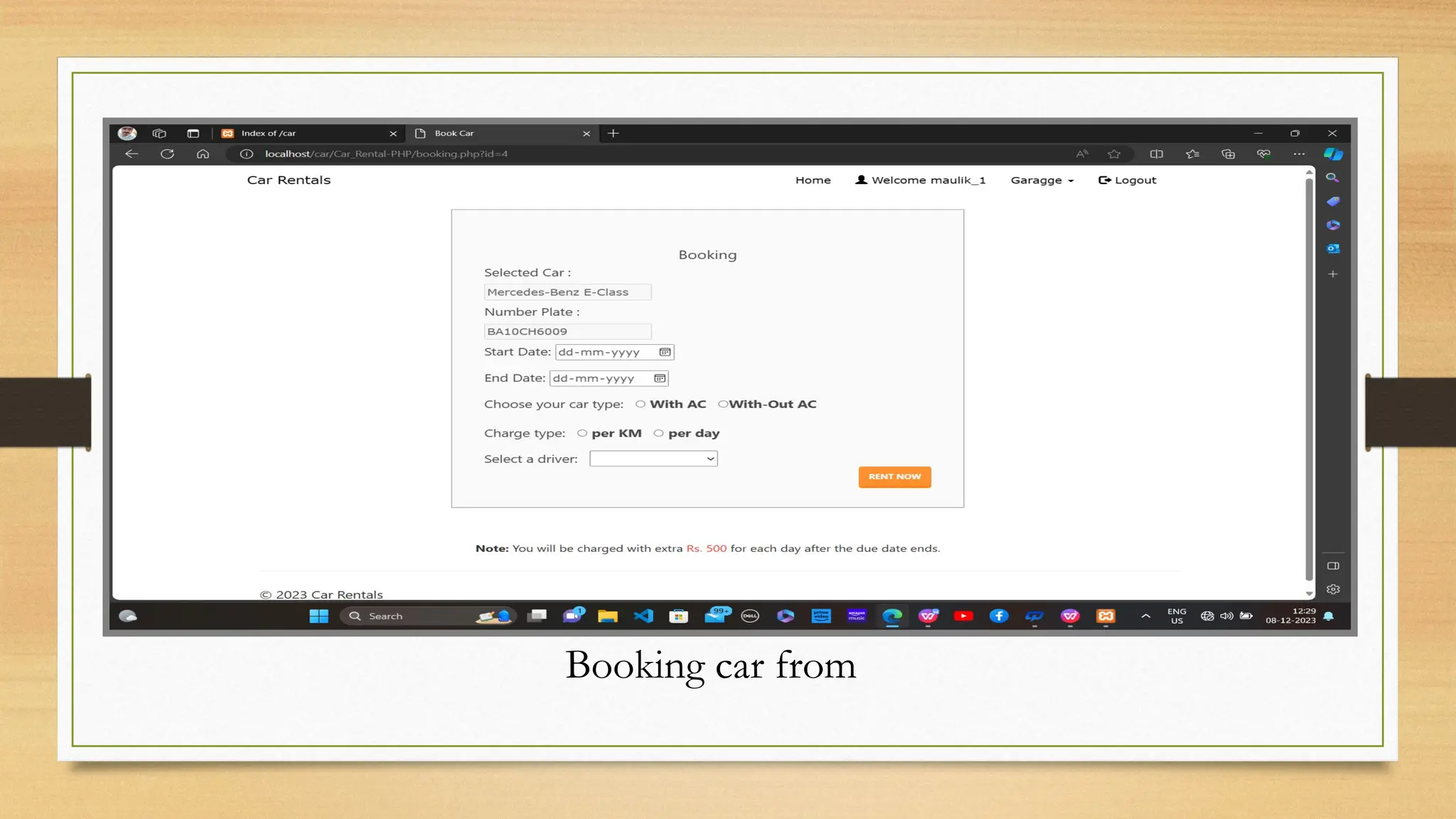Click the Start Date input field
The image size is (1456, 819).
[x=615, y=352]
